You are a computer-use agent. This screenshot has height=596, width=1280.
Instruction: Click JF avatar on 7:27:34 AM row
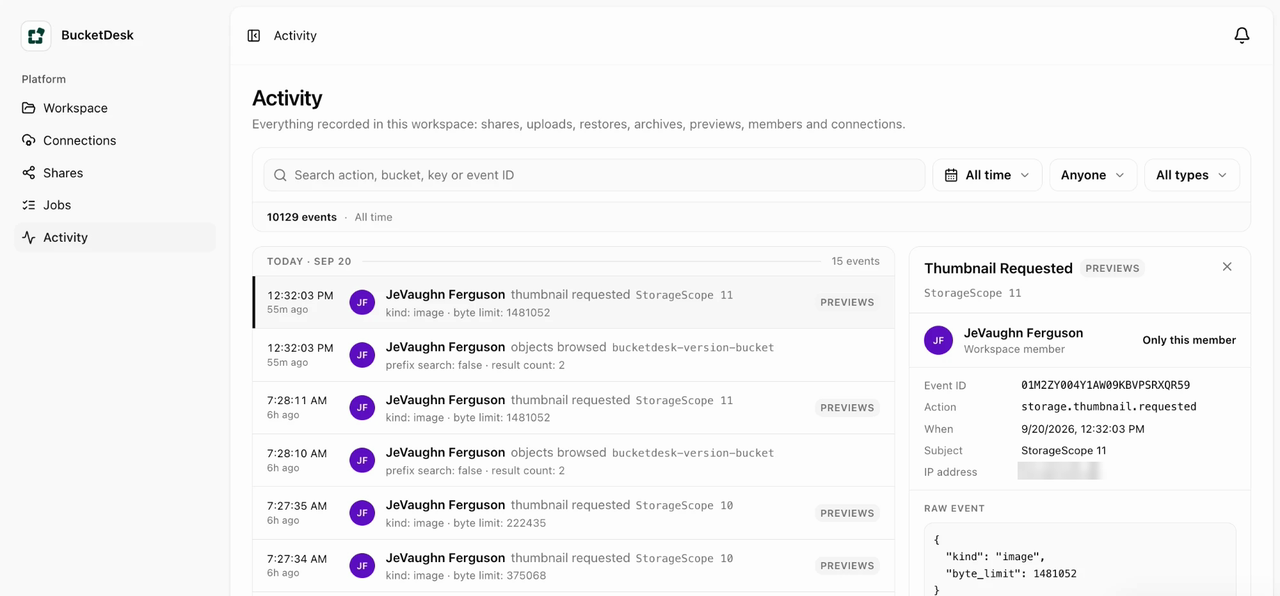pyautogui.click(x=362, y=565)
